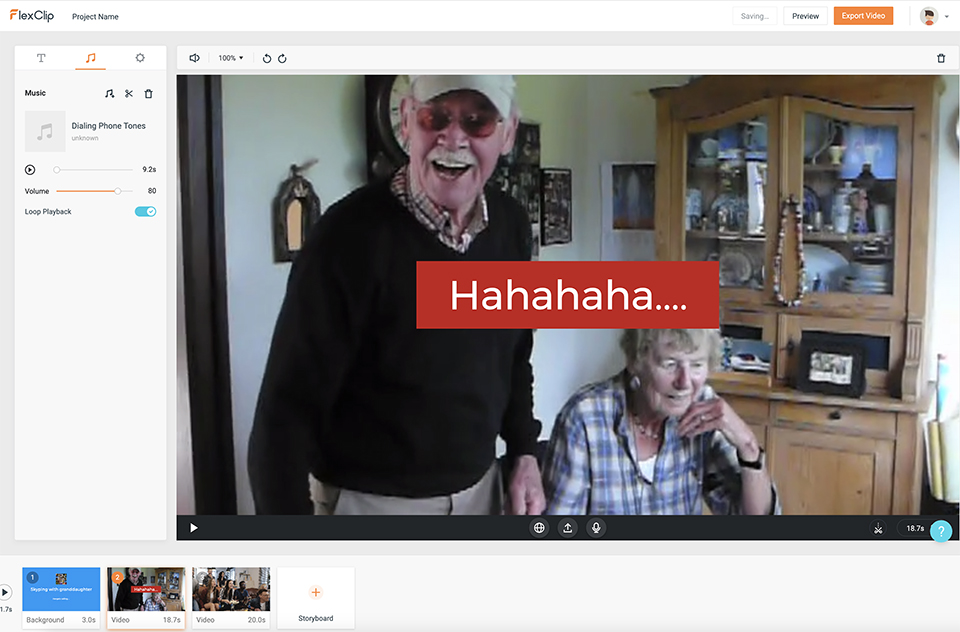Click the Export Video button
The height and width of the screenshot is (632, 960).
[863, 16]
